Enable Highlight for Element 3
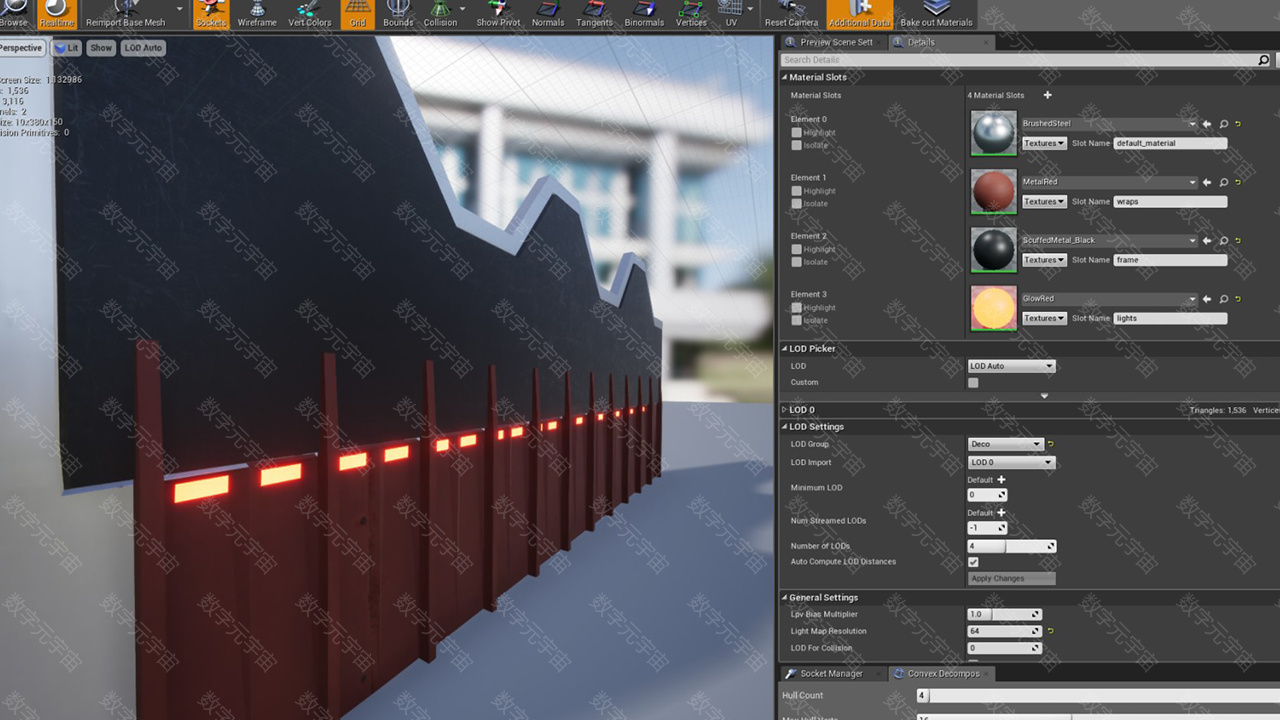This screenshot has height=720, width=1280. click(x=796, y=307)
